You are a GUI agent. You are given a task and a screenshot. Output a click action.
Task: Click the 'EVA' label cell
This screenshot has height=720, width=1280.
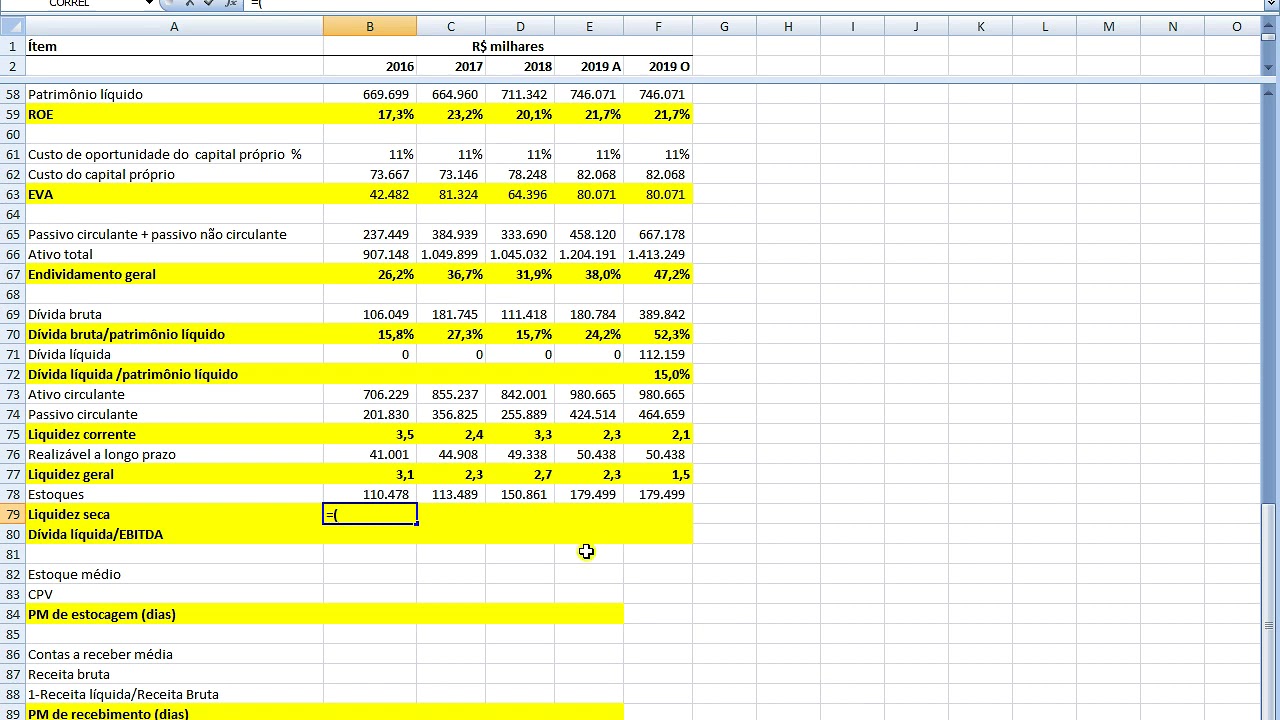174,194
